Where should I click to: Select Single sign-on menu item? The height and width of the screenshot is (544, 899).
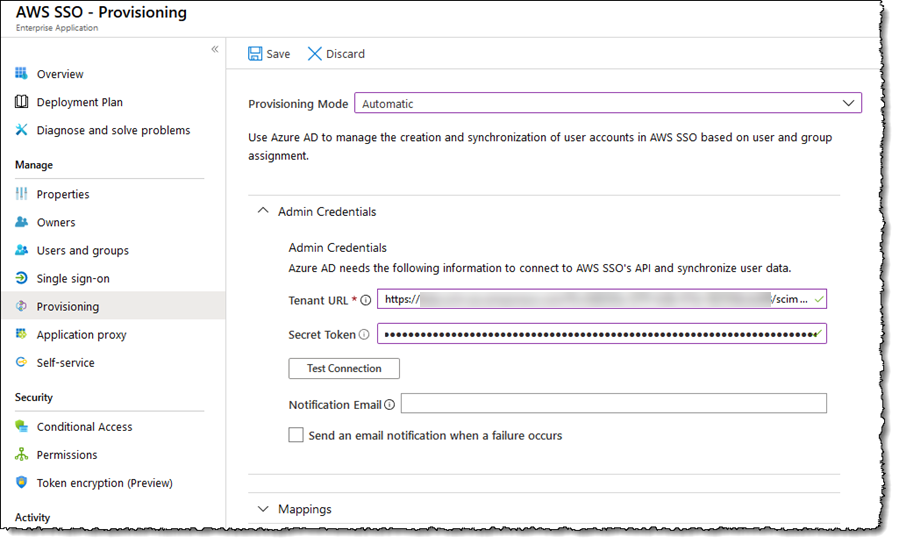coord(73,279)
